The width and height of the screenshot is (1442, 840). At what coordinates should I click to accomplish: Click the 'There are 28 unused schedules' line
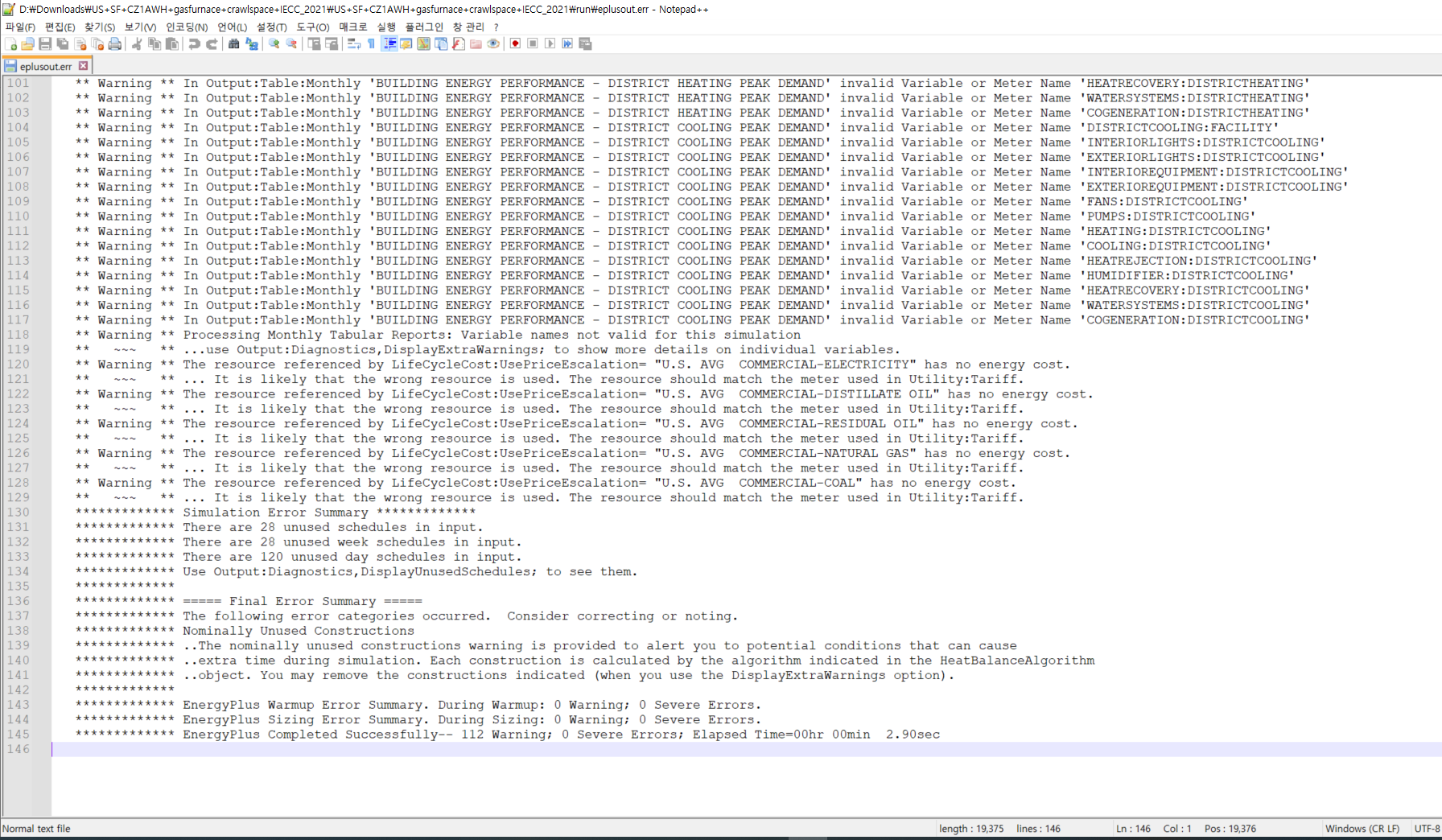(x=279, y=527)
